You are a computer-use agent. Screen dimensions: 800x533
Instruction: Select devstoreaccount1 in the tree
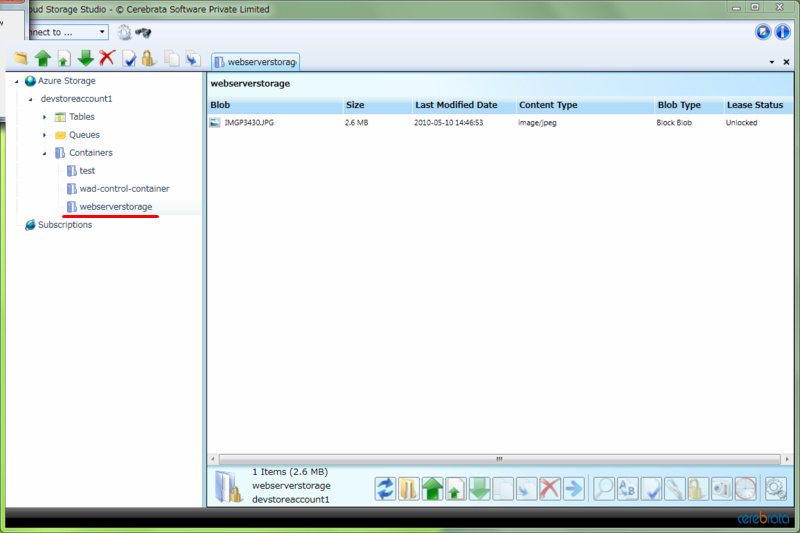click(77, 98)
